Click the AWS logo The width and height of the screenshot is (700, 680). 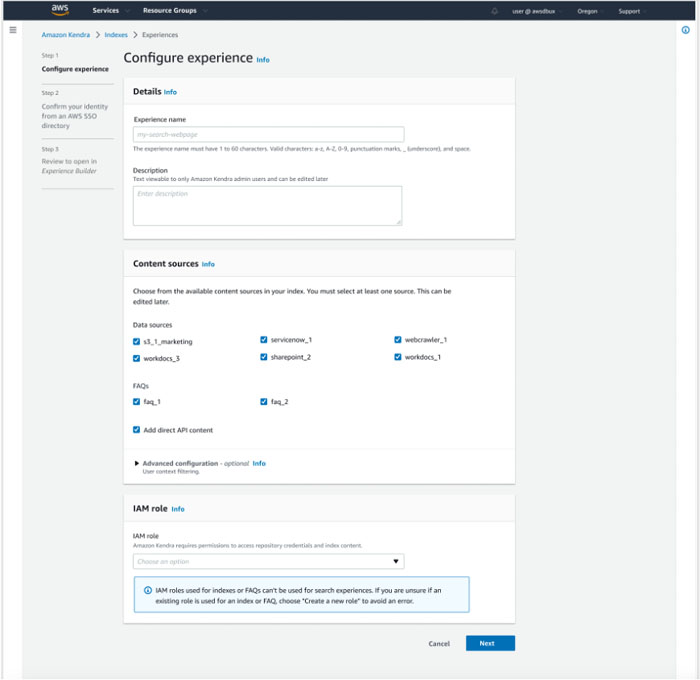(x=60, y=10)
